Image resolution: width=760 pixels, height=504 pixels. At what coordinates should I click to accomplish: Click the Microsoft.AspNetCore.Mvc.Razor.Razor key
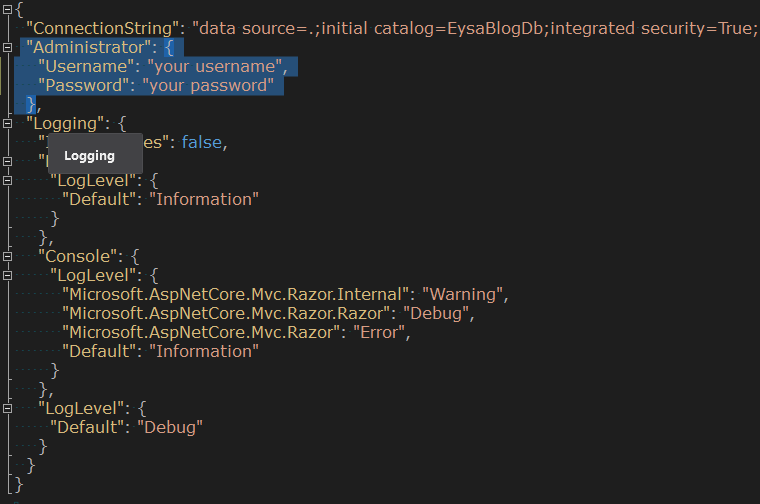coord(226,313)
